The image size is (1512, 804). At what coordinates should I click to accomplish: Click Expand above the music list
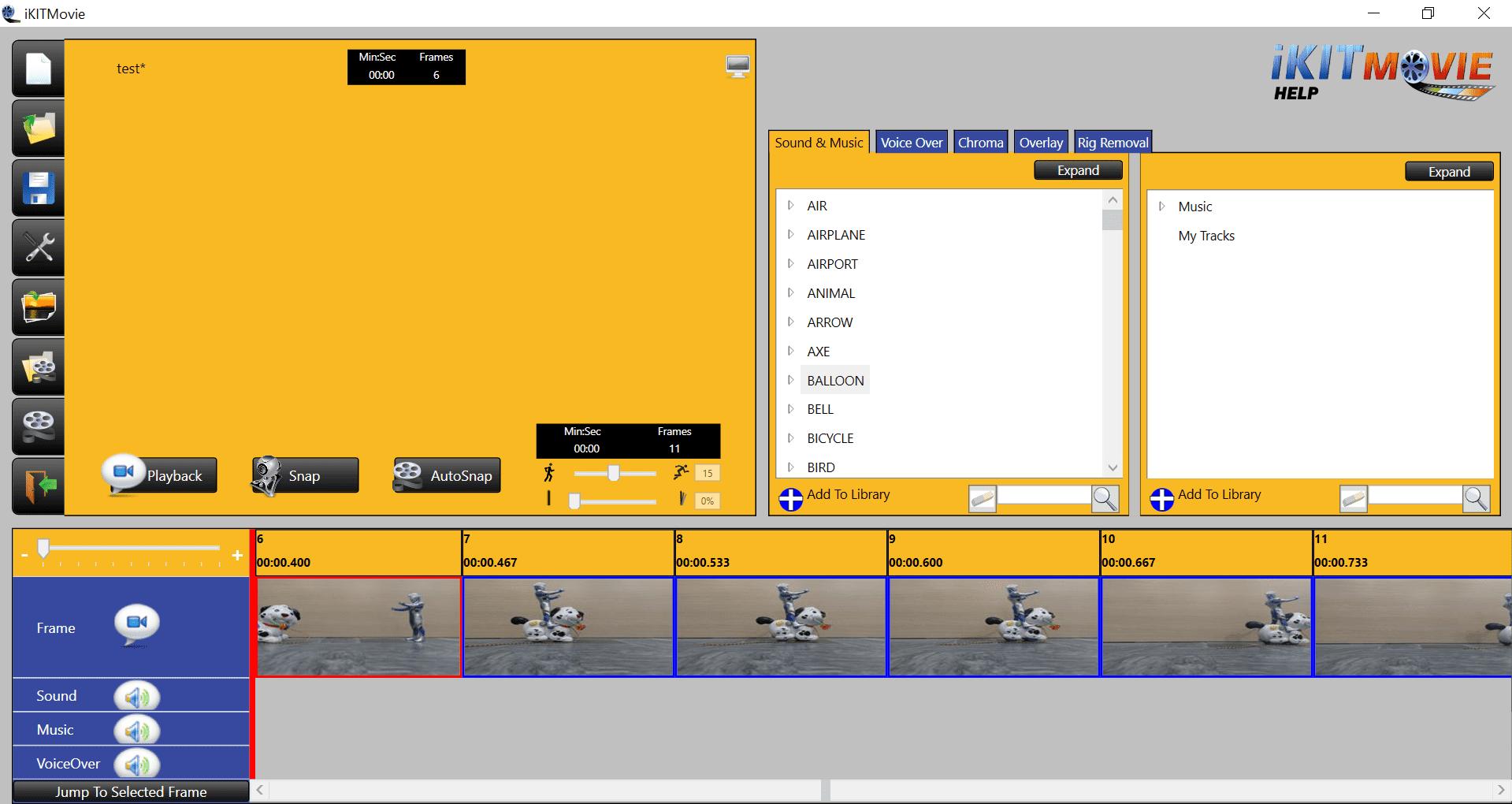(x=1449, y=171)
